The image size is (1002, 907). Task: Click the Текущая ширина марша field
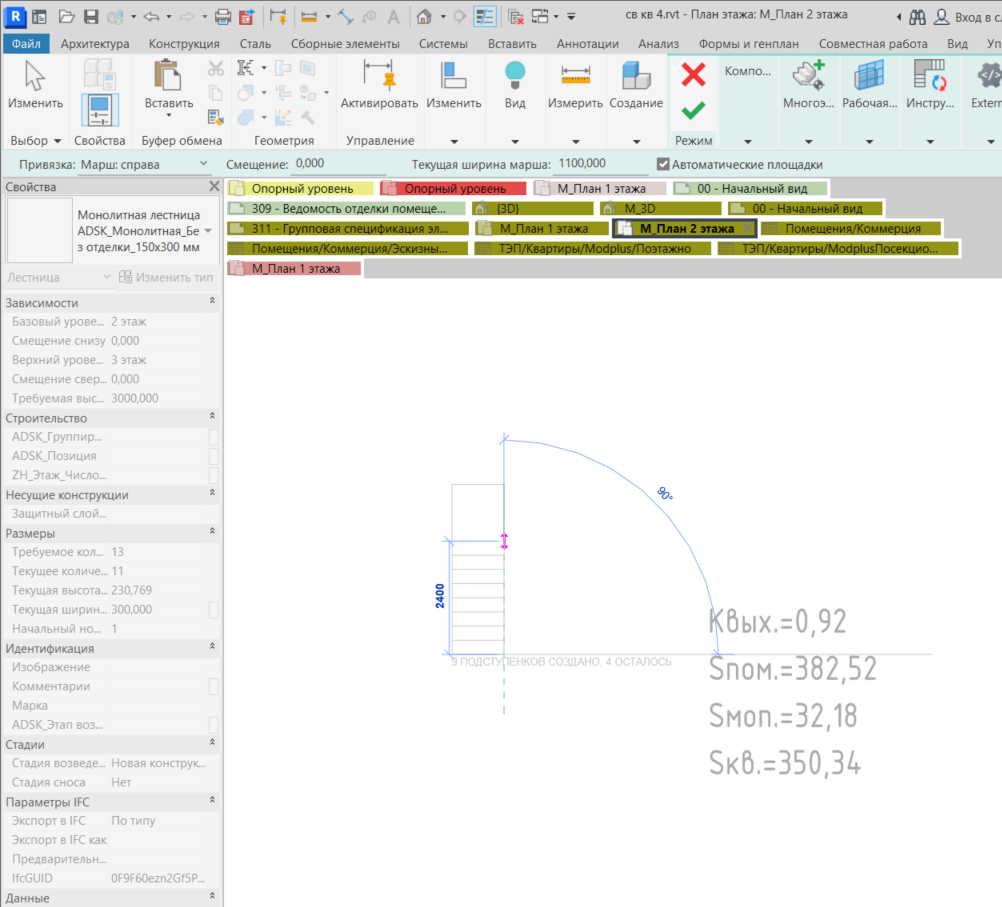(603, 164)
